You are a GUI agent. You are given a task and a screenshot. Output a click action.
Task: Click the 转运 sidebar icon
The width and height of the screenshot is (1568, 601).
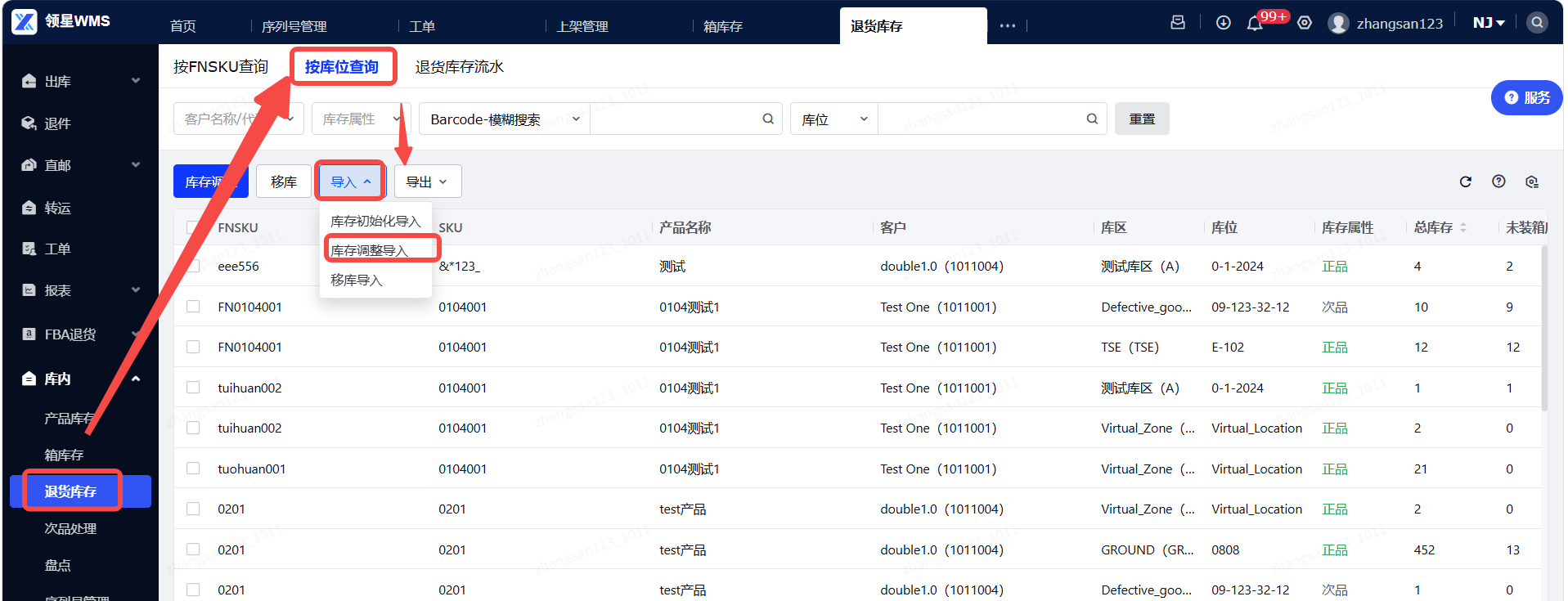point(29,208)
